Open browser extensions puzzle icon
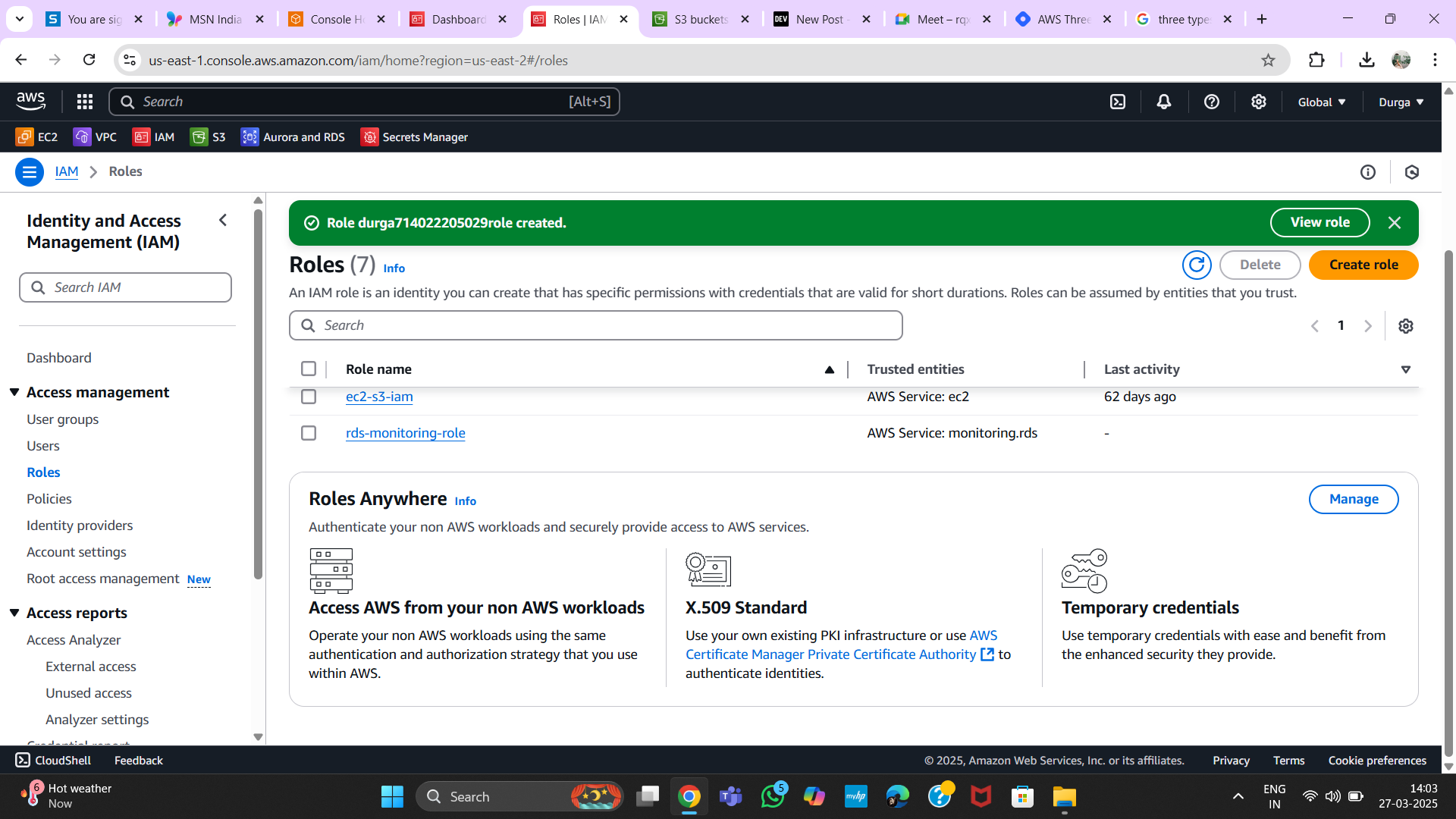Viewport: 1456px width, 819px height. [x=1317, y=60]
